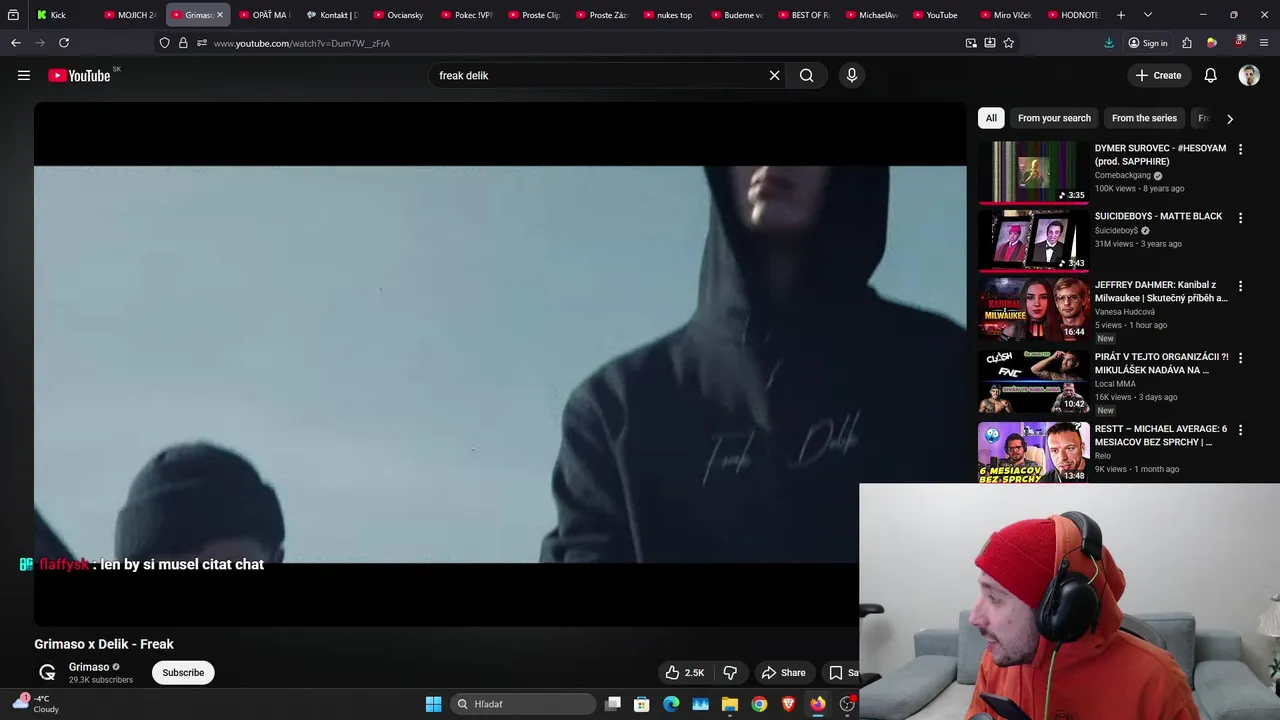Switch to the MichaelAv browser tab
The width and height of the screenshot is (1280, 720).
(870, 15)
